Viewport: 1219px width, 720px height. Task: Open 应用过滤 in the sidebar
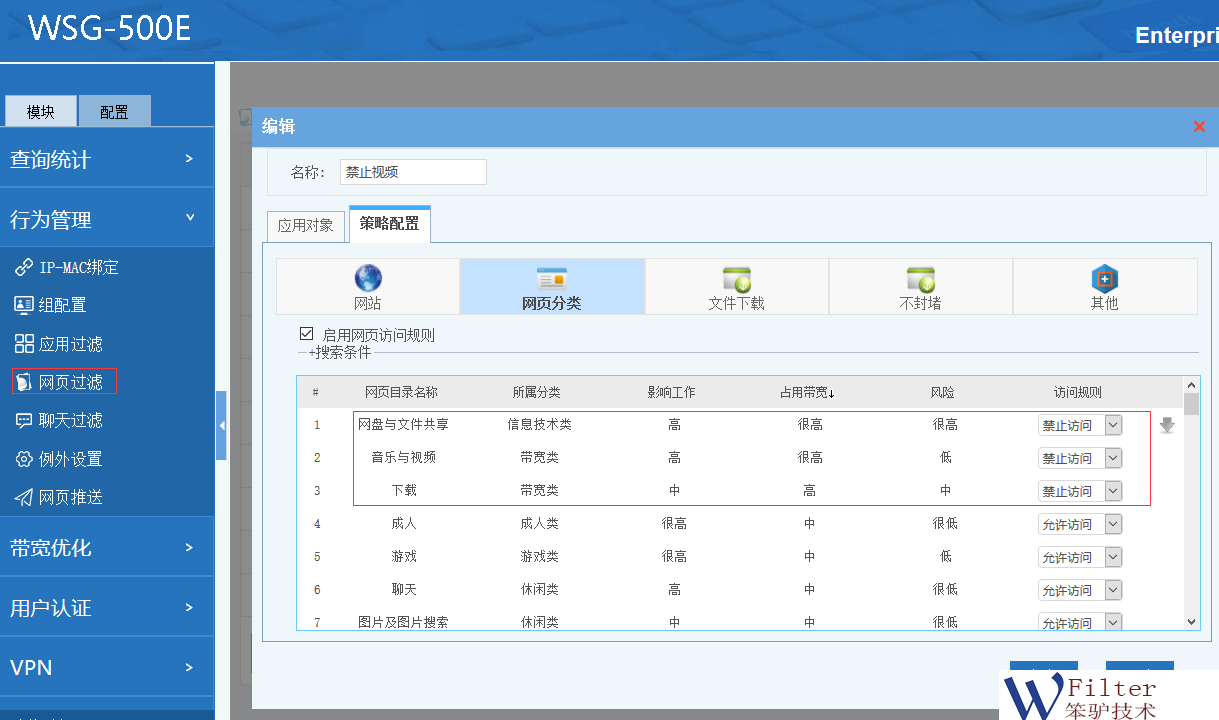pos(70,344)
